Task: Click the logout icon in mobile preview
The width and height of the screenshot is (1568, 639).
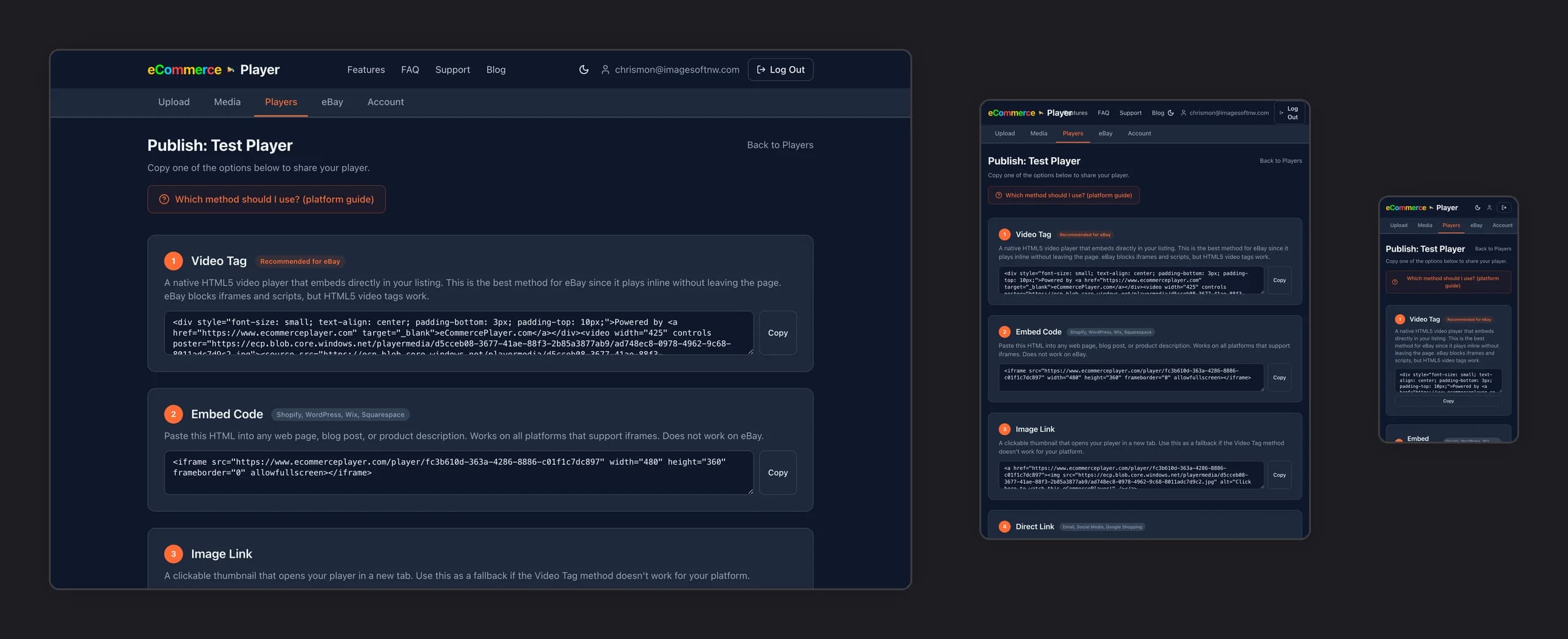Action: pos(1504,208)
